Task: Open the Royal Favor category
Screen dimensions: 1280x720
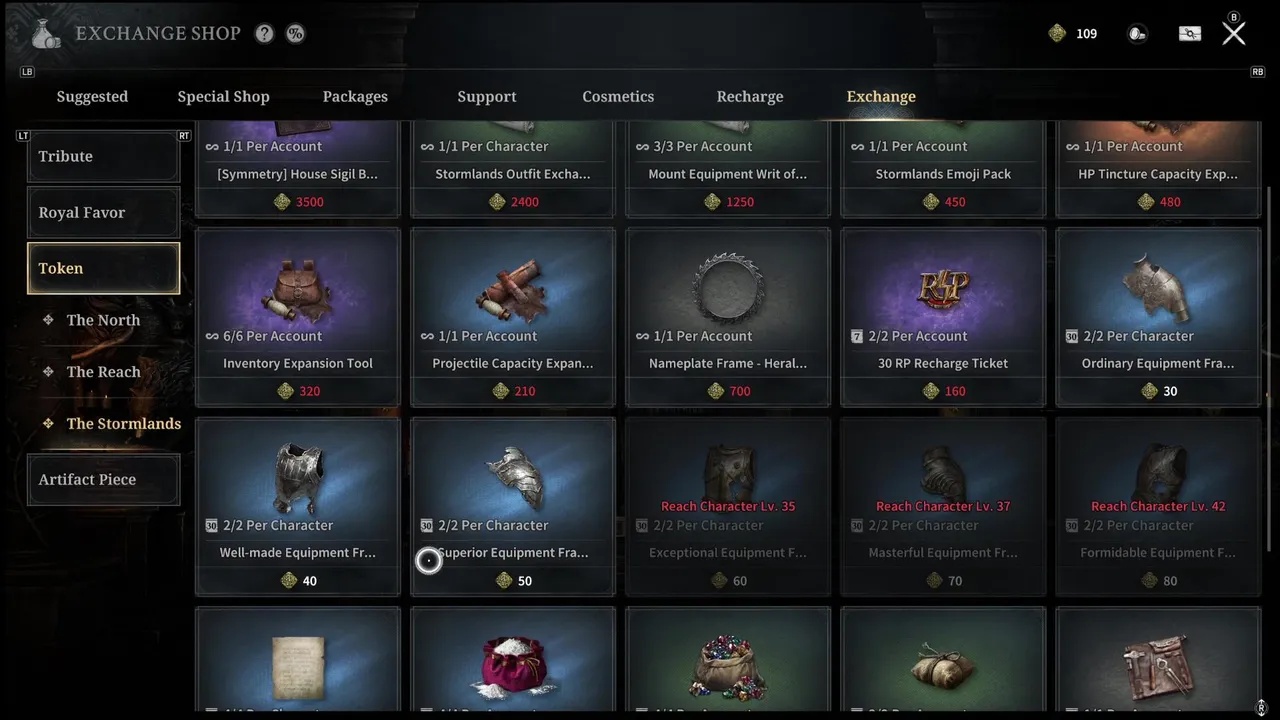Action: (x=103, y=212)
